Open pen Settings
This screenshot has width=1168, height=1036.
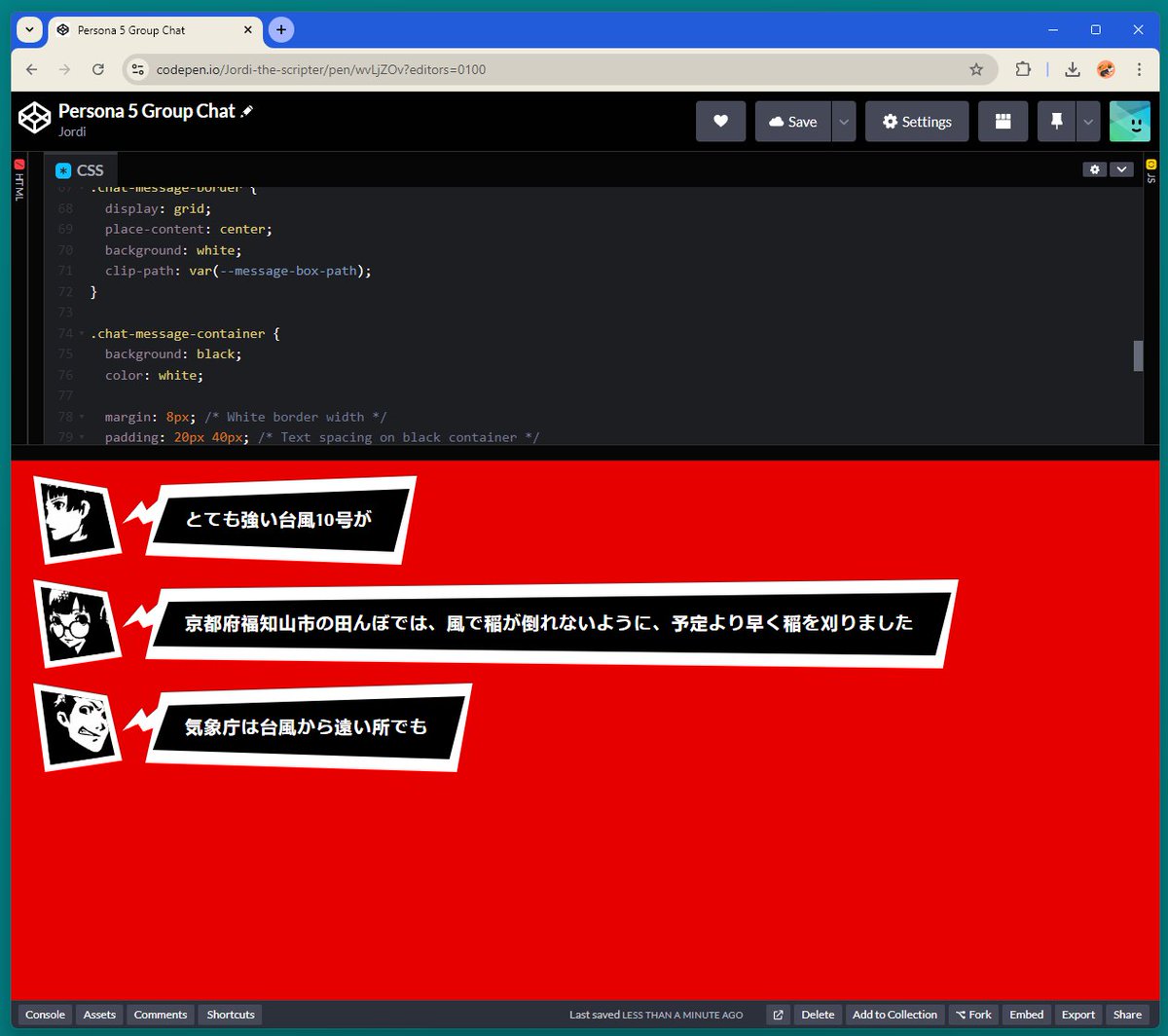point(917,122)
